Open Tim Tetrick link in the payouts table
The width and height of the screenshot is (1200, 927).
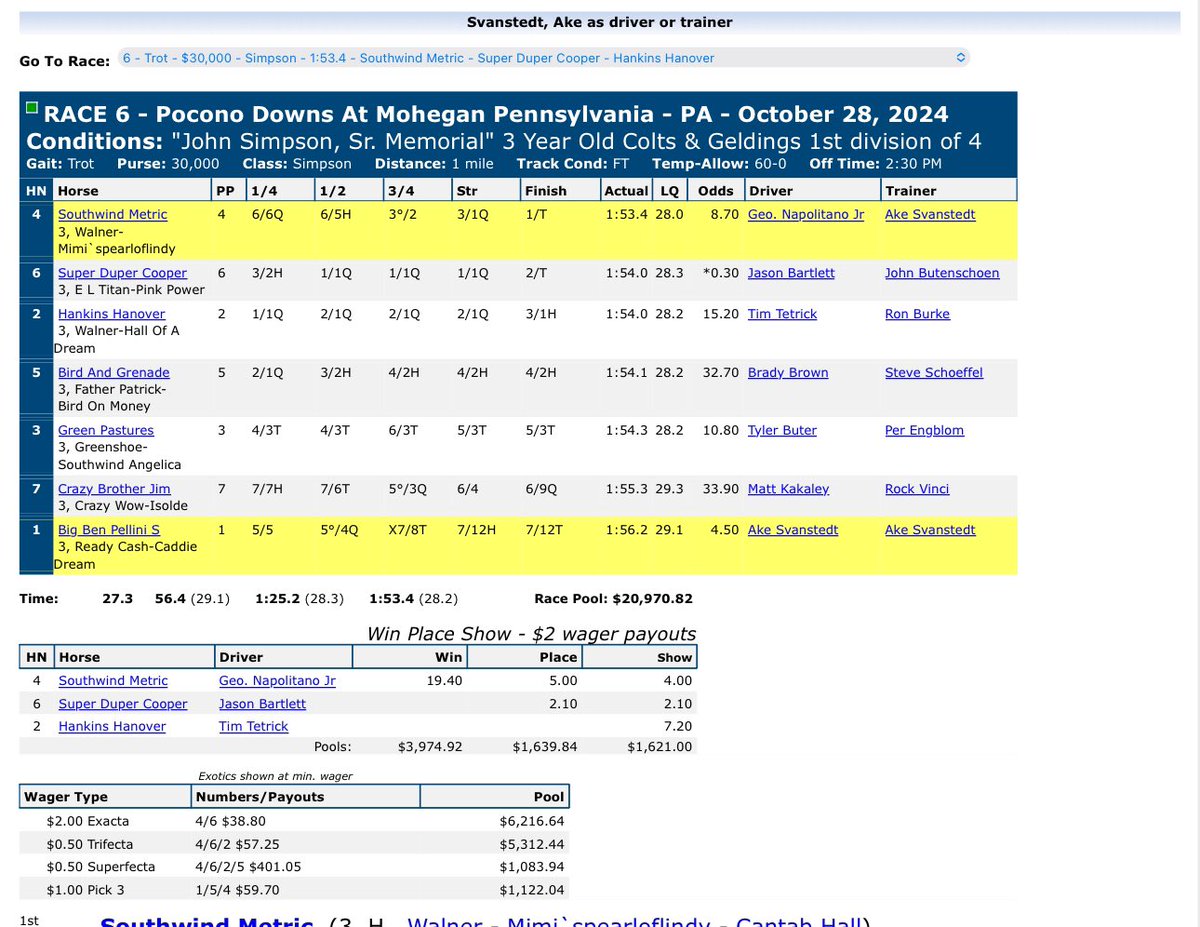point(253,726)
